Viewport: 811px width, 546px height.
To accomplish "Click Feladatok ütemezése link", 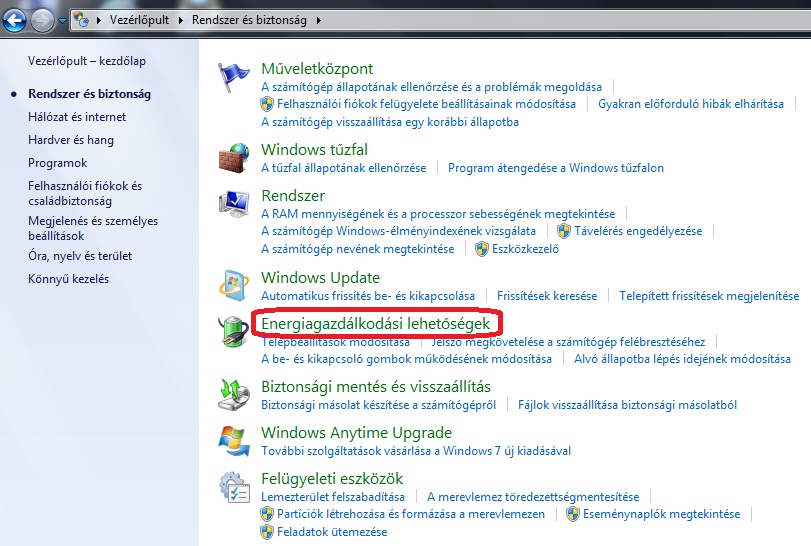I will point(332,532).
